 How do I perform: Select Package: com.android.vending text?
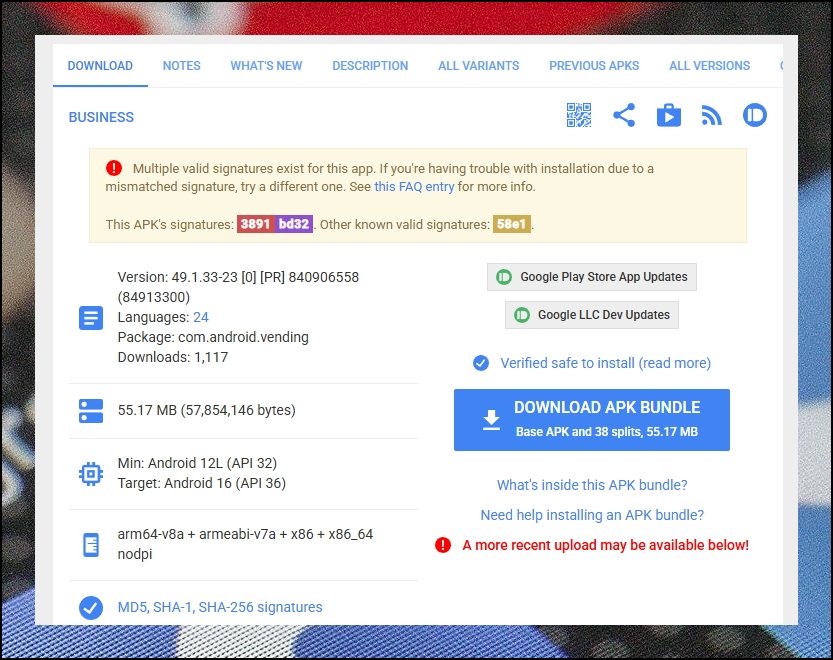point(213,337)
